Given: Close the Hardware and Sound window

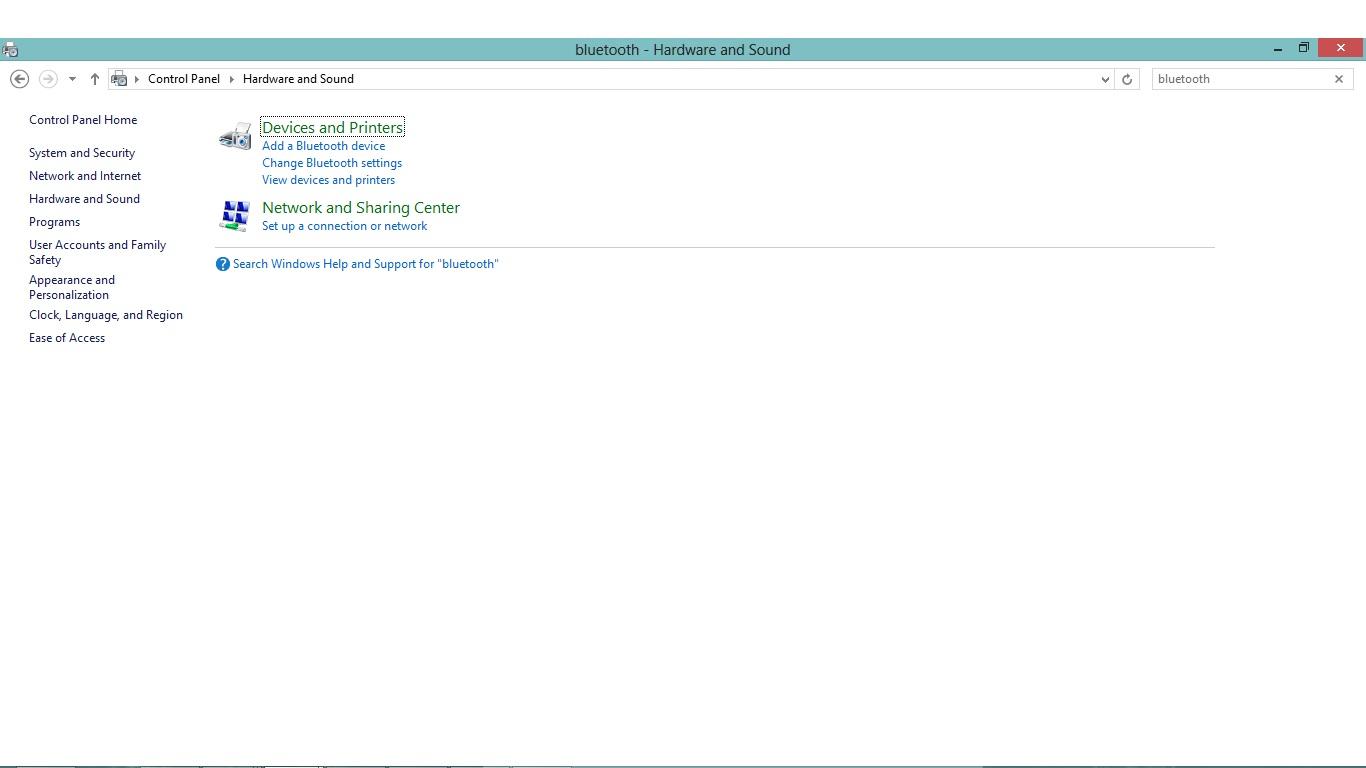Looking at the screenshot, I should (x=1341, y=48).
